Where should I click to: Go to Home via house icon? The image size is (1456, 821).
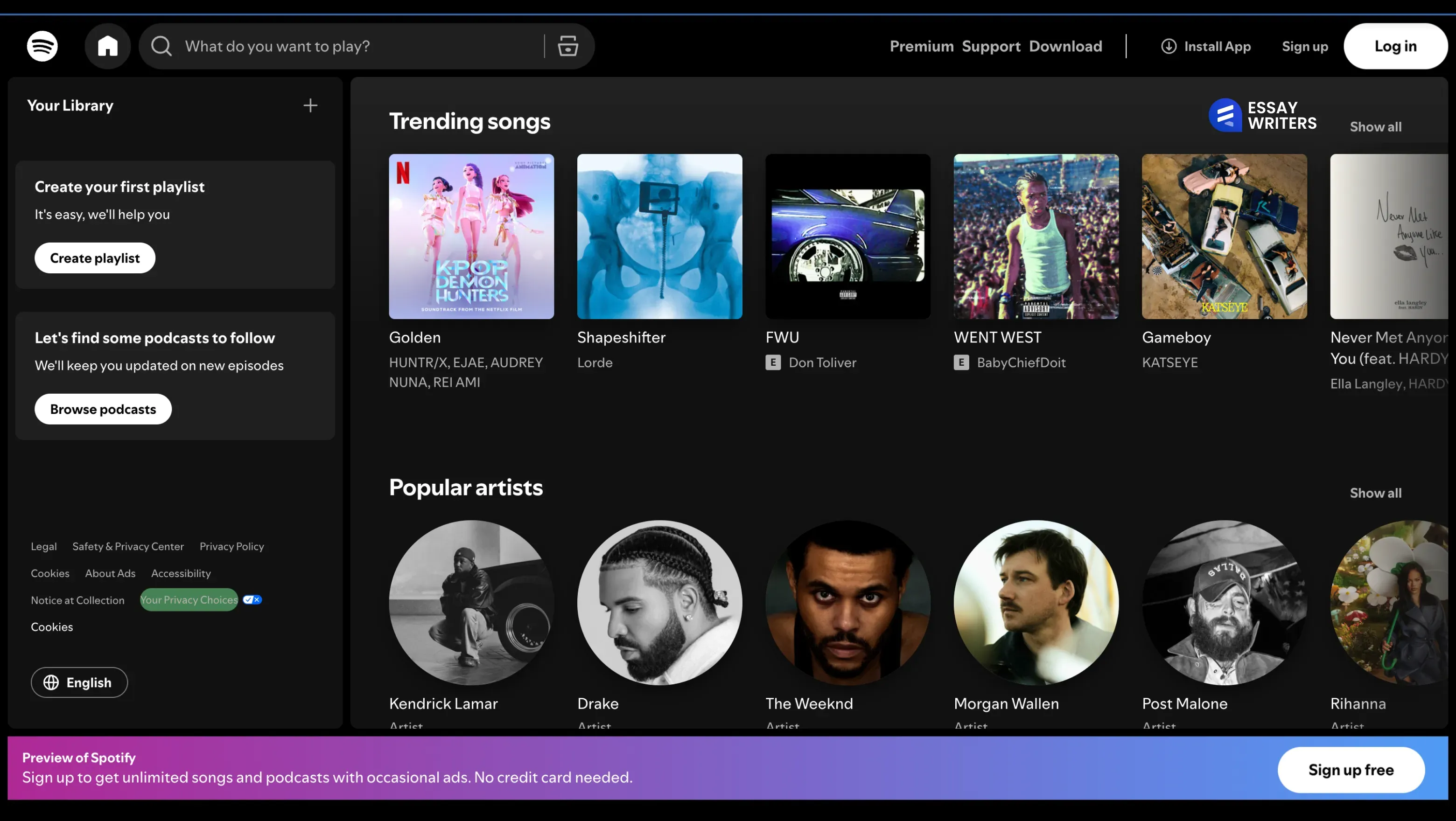coord(107,46)
